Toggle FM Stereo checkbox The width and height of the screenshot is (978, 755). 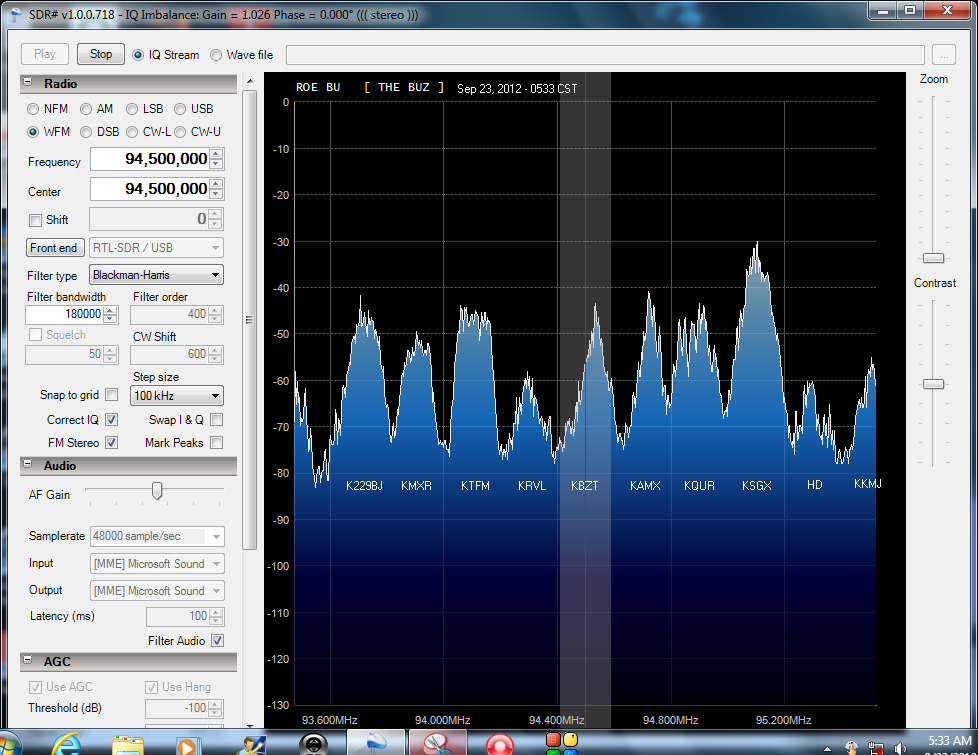(112, 442)
